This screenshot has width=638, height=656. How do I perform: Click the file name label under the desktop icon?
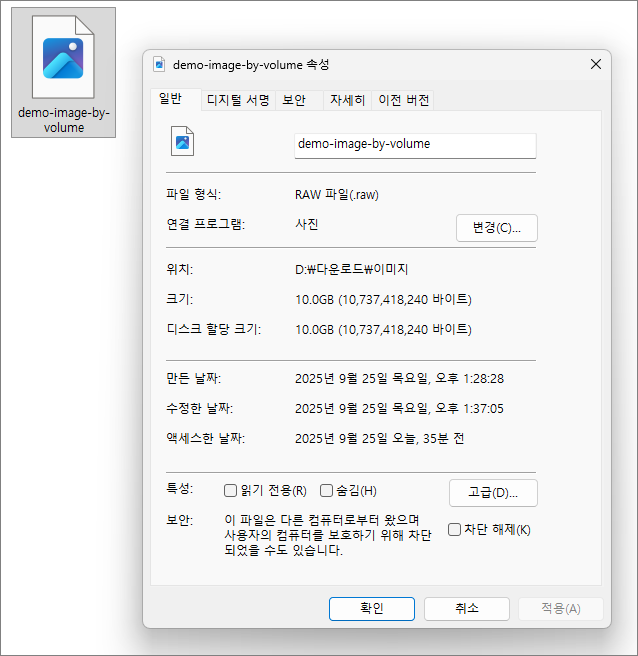click(x=63, y=120)
